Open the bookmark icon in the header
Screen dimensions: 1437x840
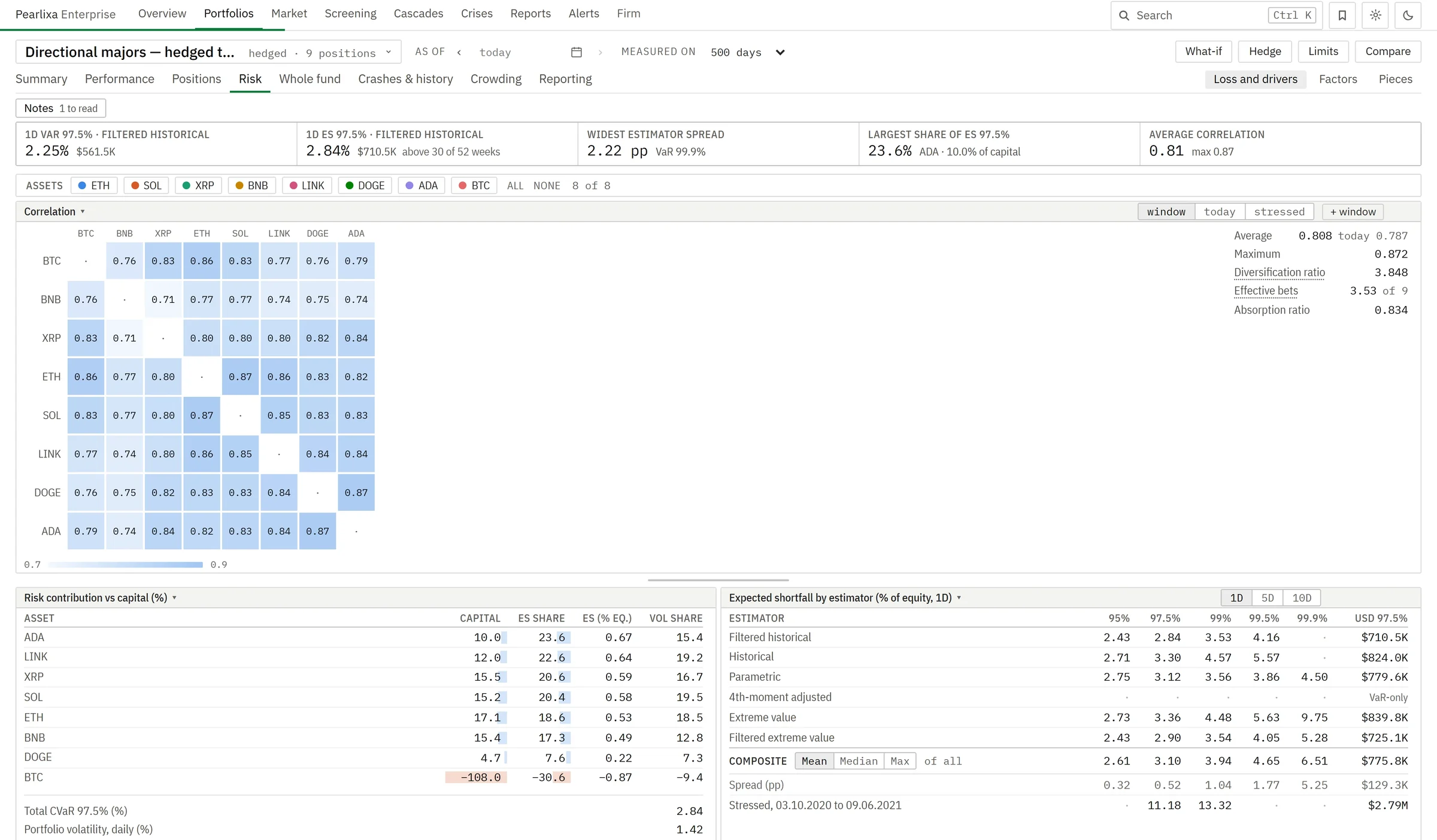tap(1342, 16)
